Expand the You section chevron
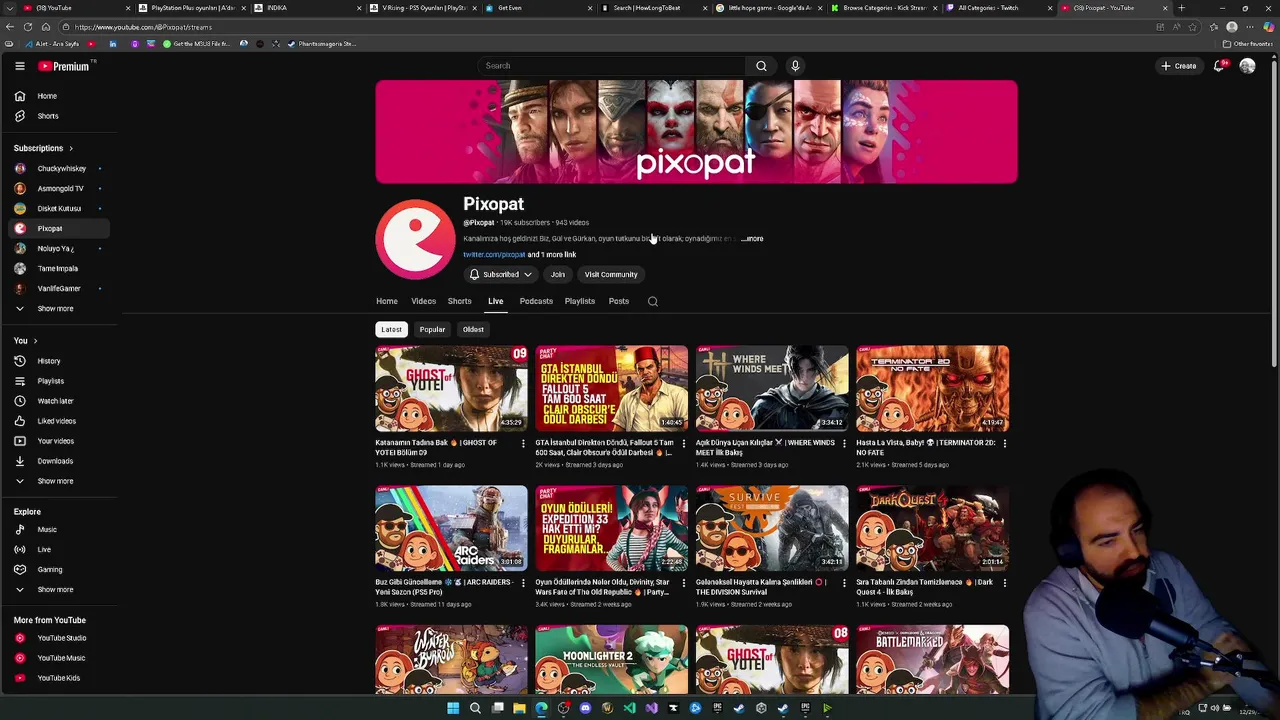The height and width of the screenshot is (720, 1280). [35, 341]
